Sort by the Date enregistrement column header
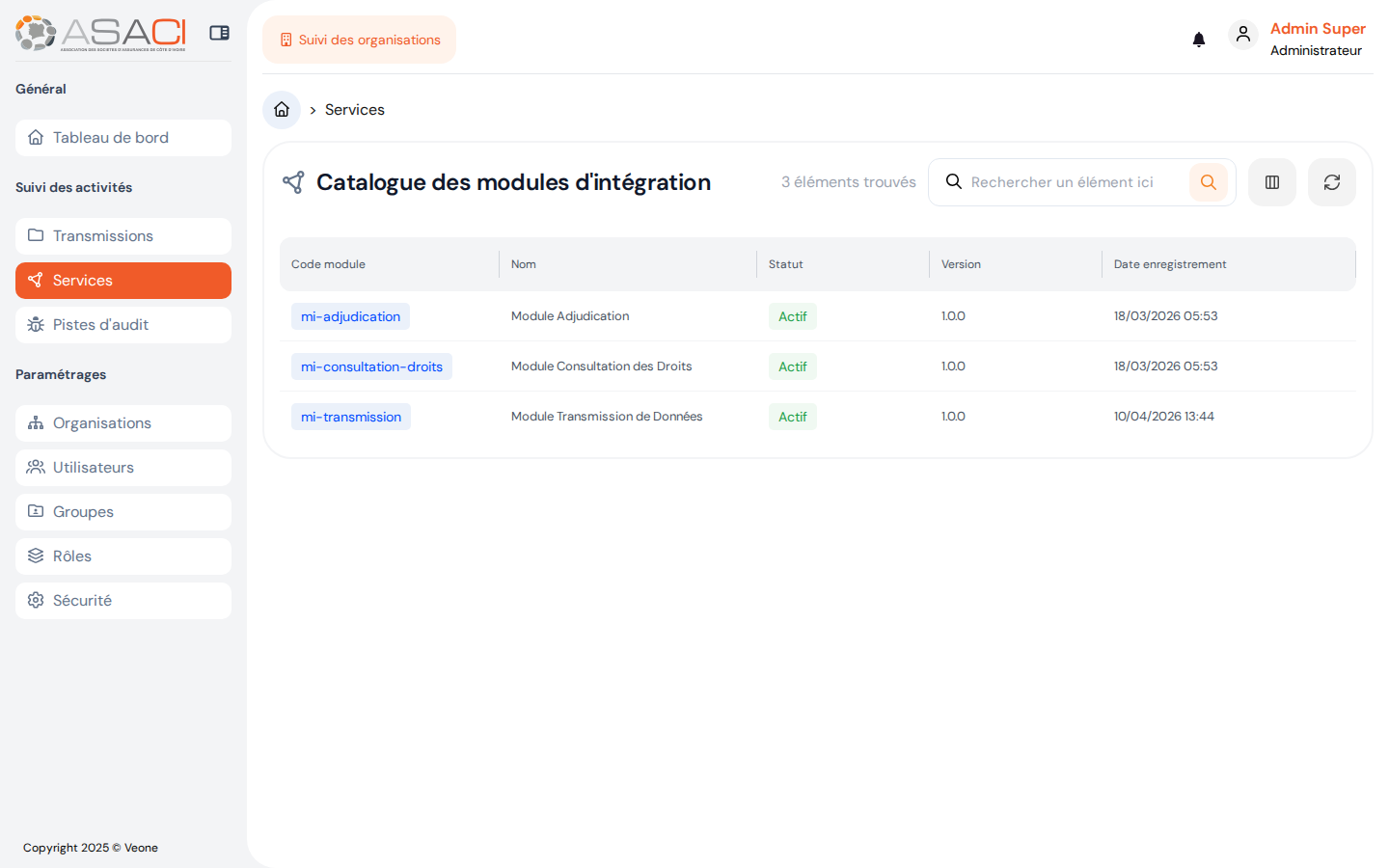This screenshot has width=1389, height=868. pos(1170,263)
